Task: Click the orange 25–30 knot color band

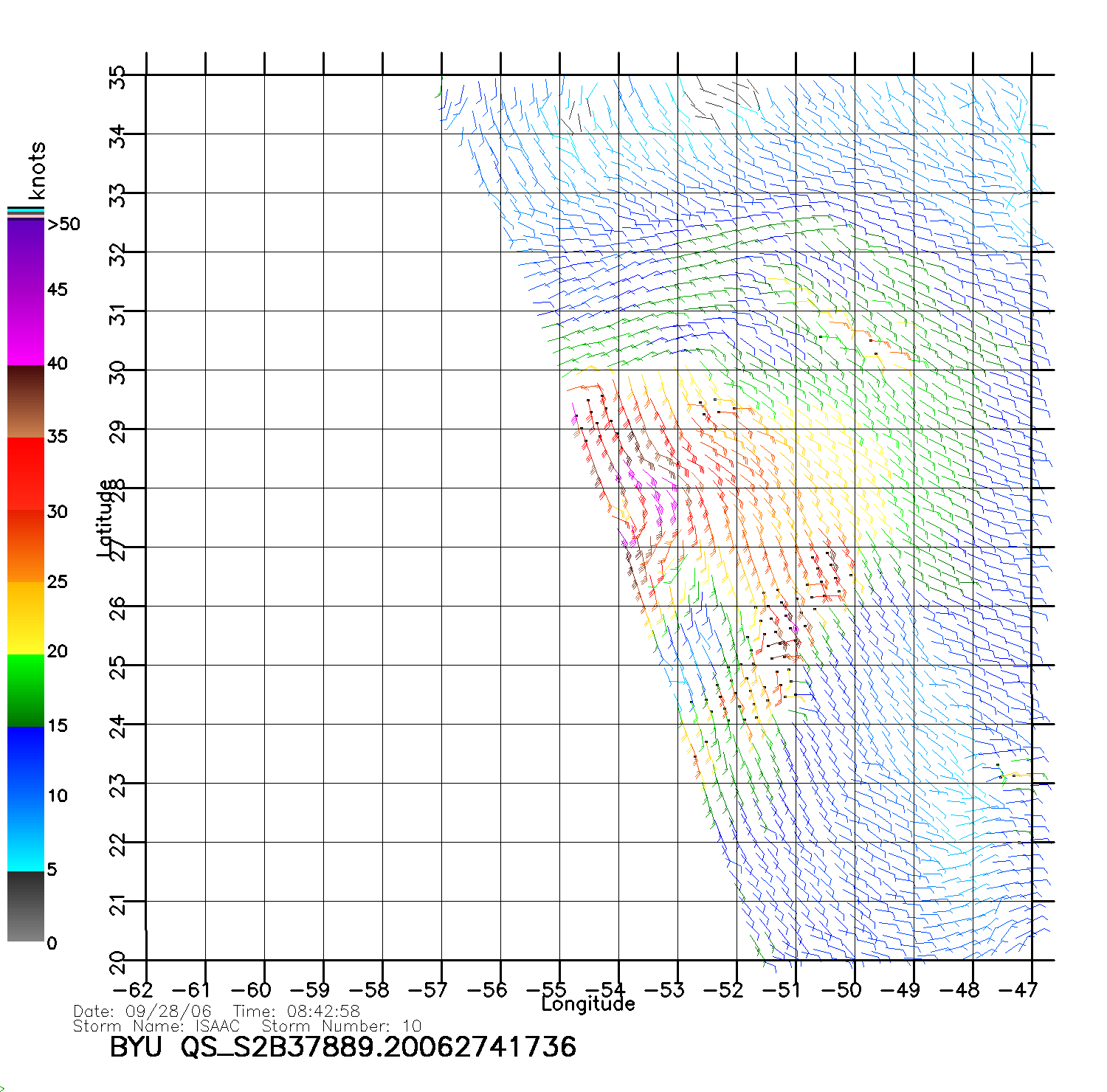Action: pyautogui.click(x=26, y=547)
